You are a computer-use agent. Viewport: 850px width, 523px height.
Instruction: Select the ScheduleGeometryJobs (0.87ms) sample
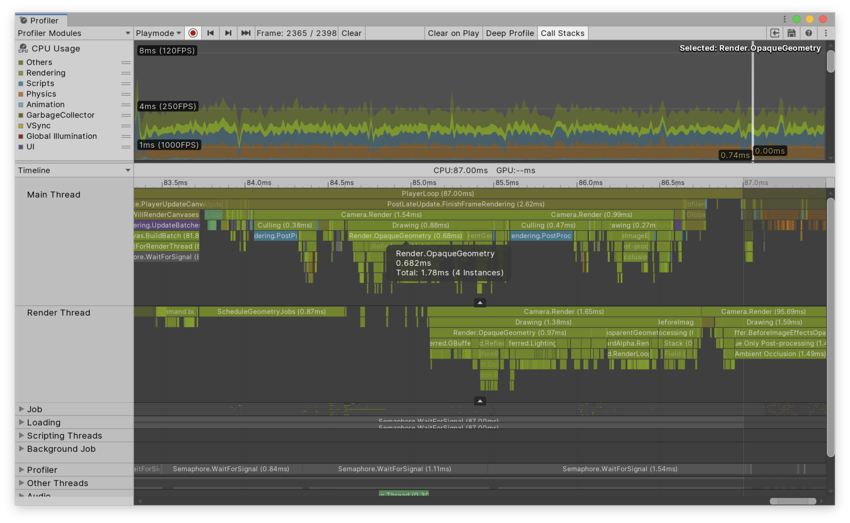click(x=271, y=312)
